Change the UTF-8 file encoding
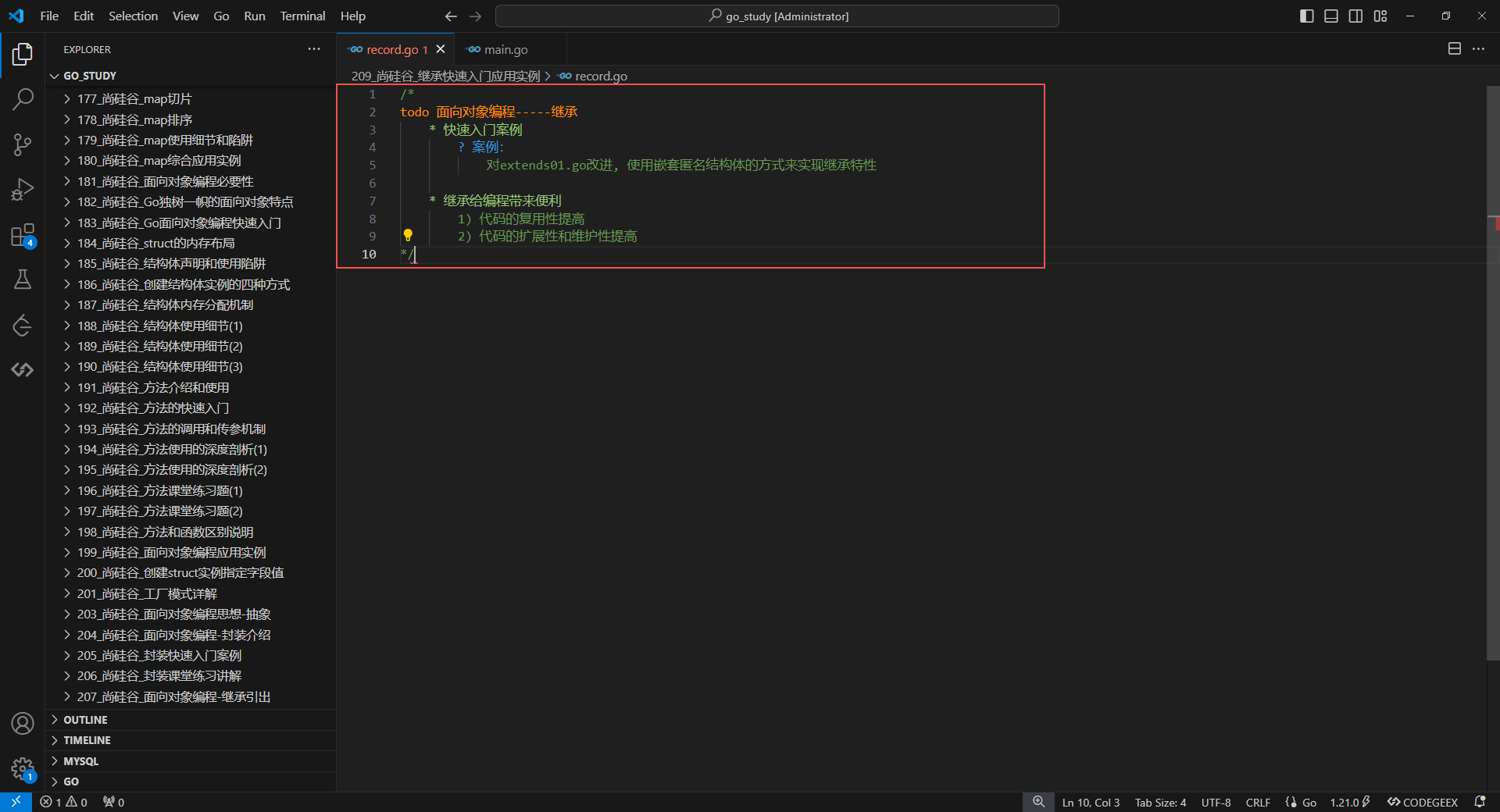The image size is (1500, 812). click(1216, 802)
